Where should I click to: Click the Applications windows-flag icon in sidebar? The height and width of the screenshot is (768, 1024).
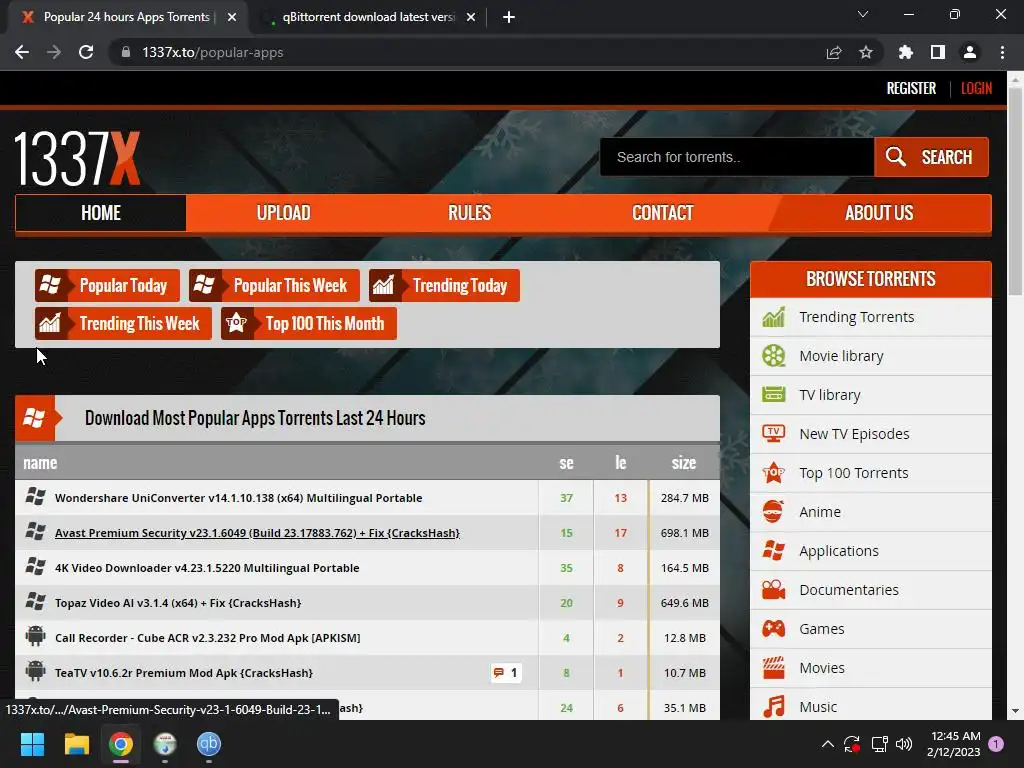[774, 551]
